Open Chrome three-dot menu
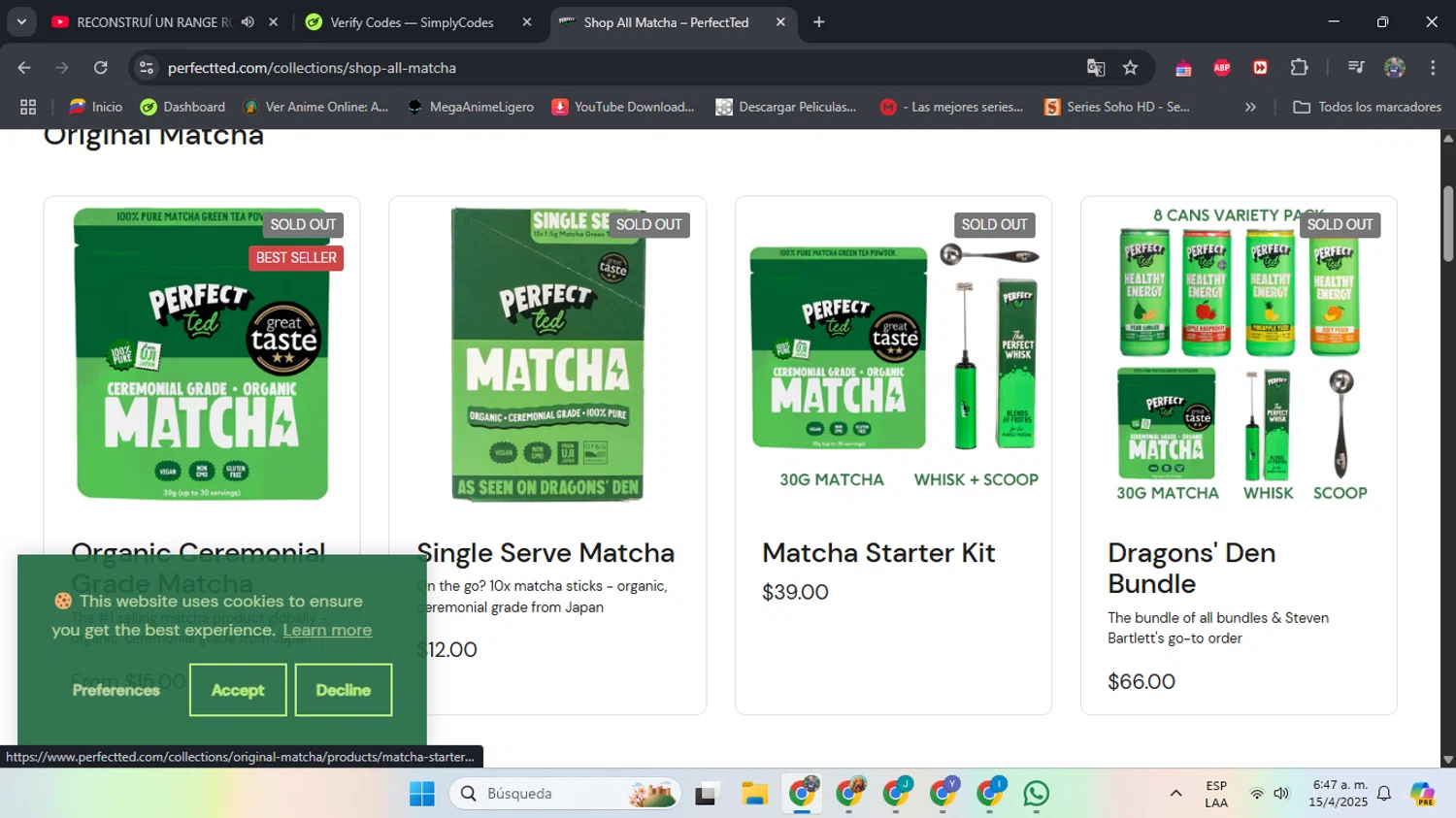 [x=1433, y=68]
